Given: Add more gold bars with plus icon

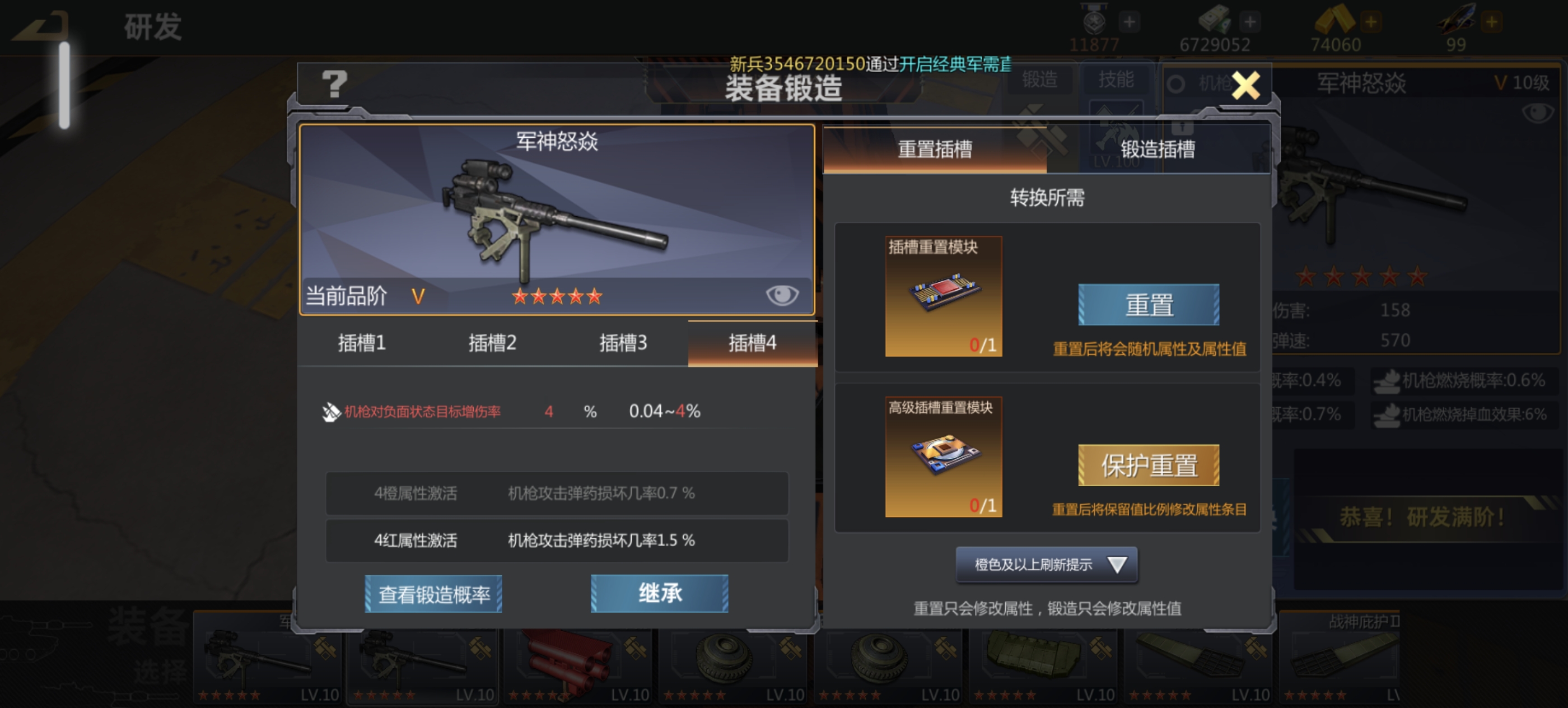Looking at the screenshot, I should [x=1371, y=22].
